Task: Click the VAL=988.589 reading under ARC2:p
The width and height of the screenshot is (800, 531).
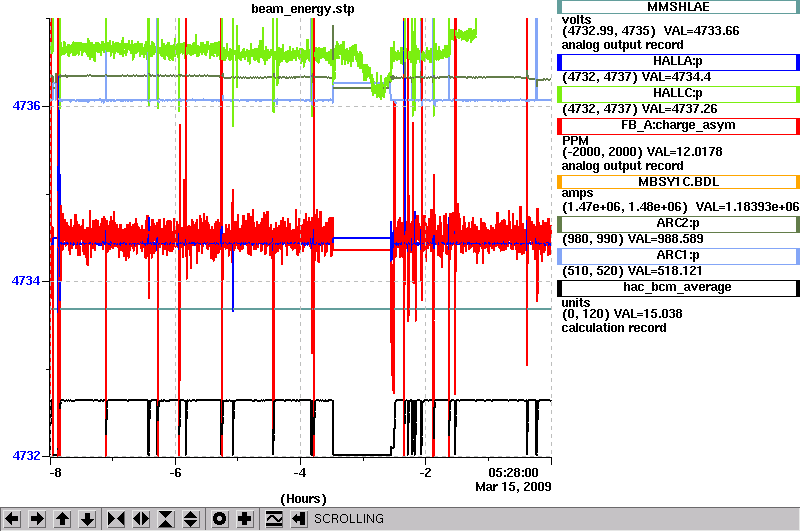Action: tap(665, 239)
